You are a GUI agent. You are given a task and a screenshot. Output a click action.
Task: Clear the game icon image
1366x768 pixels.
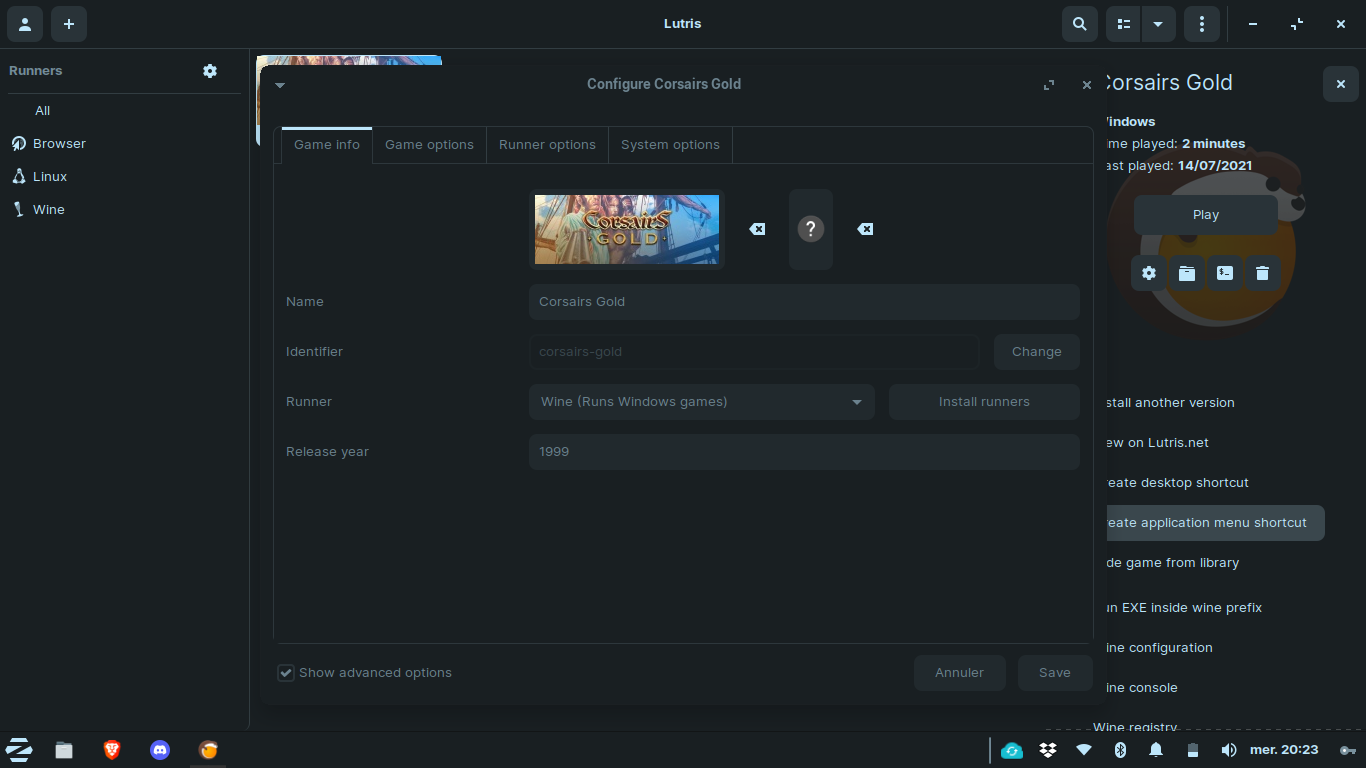pos(865,229)
